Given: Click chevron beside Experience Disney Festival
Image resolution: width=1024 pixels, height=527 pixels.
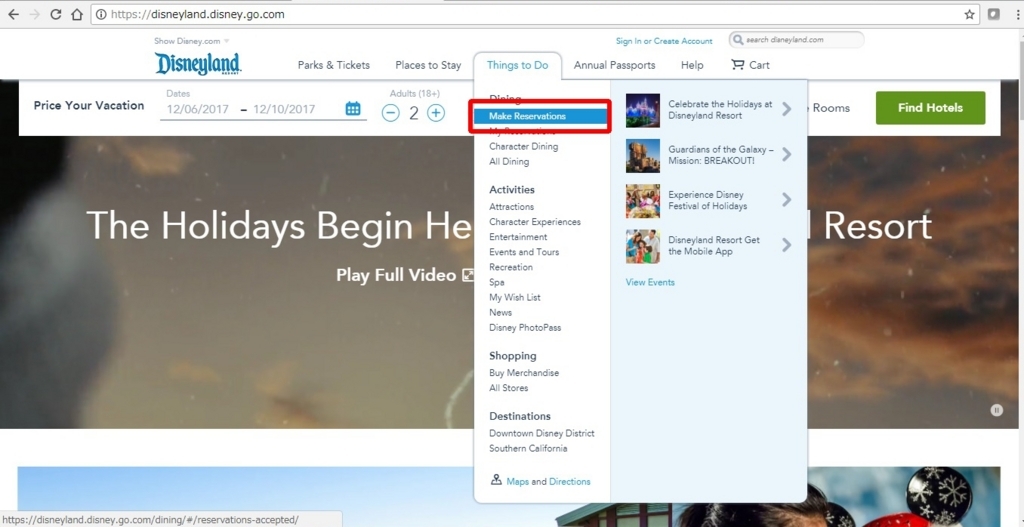Looking at the screenshot, I should click(x=786, y=200).
